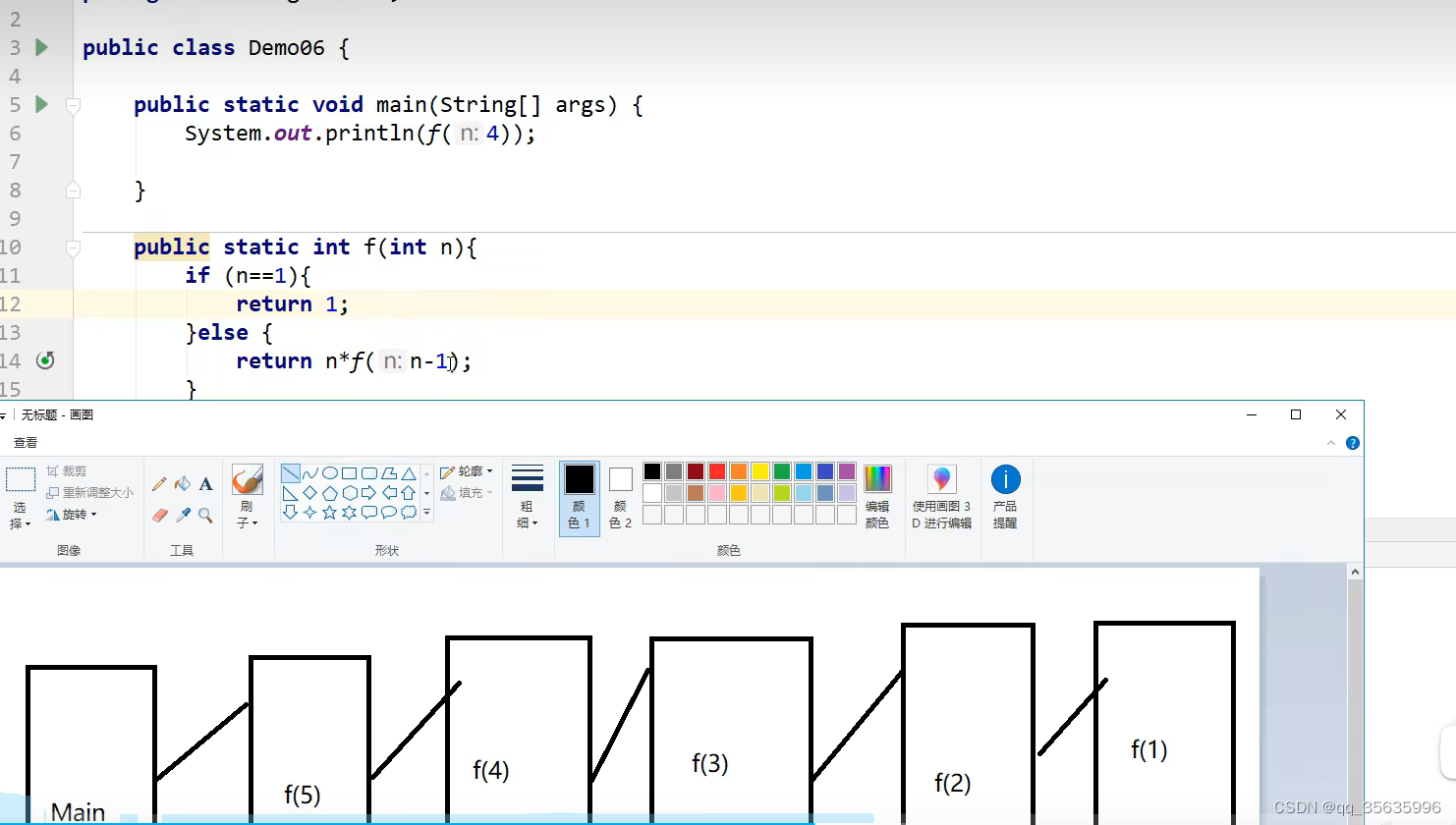The height and width of the screenshot is (825, 1456).
Task: Choose the Oval callout shape
Action: tap(389, 512)
